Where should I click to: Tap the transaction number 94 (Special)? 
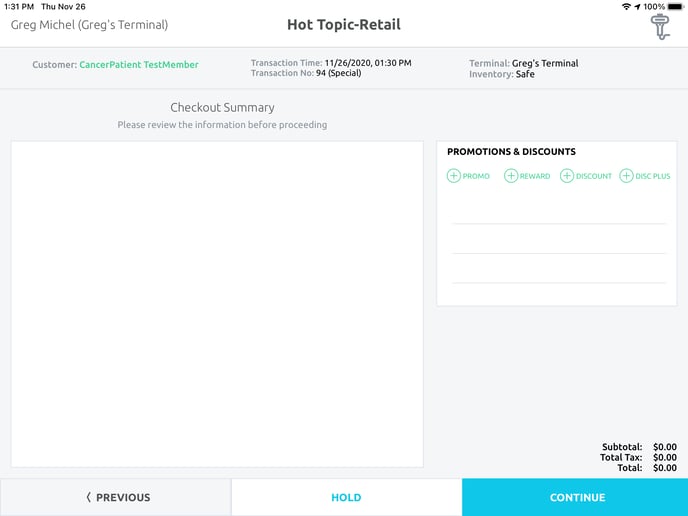(334, 74)
